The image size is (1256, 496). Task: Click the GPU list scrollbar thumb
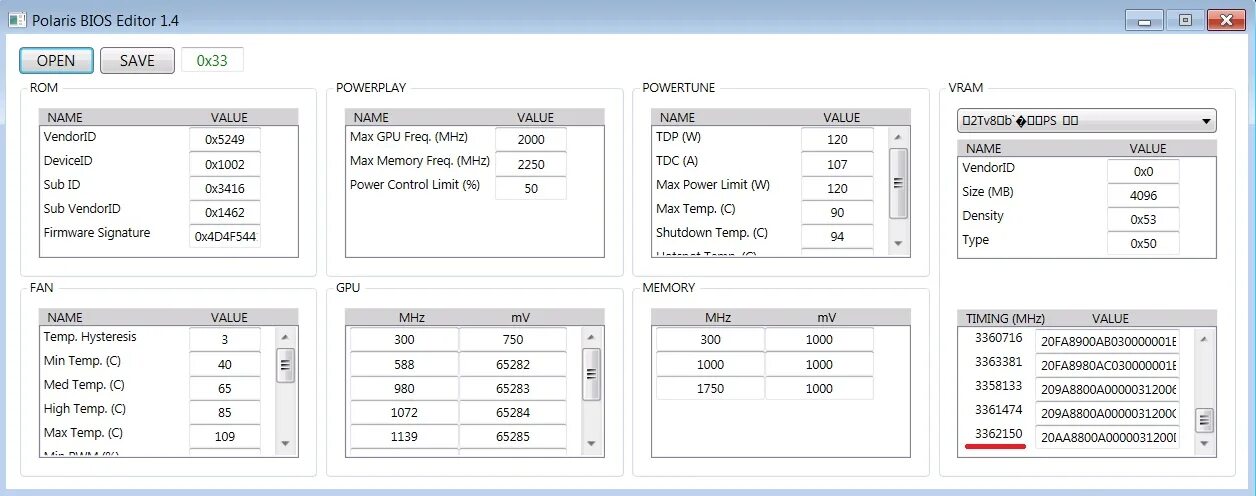592,374
